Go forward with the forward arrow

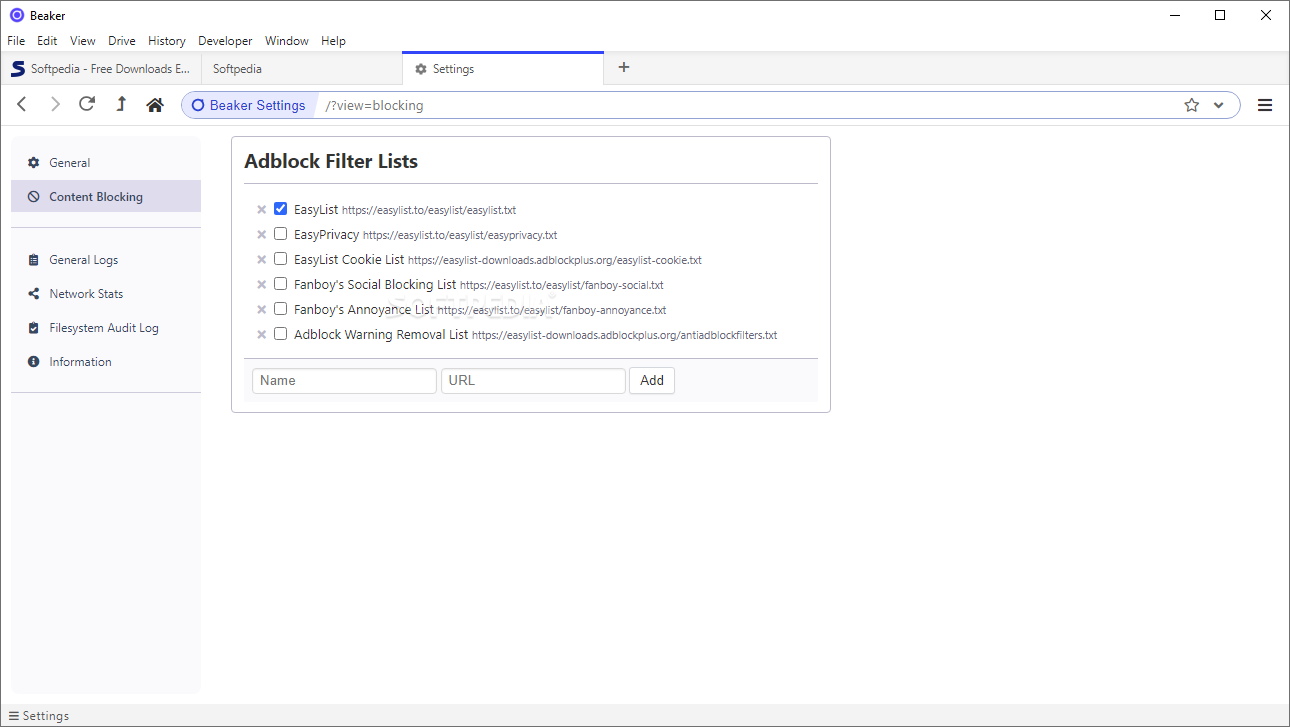coord(55,105)
